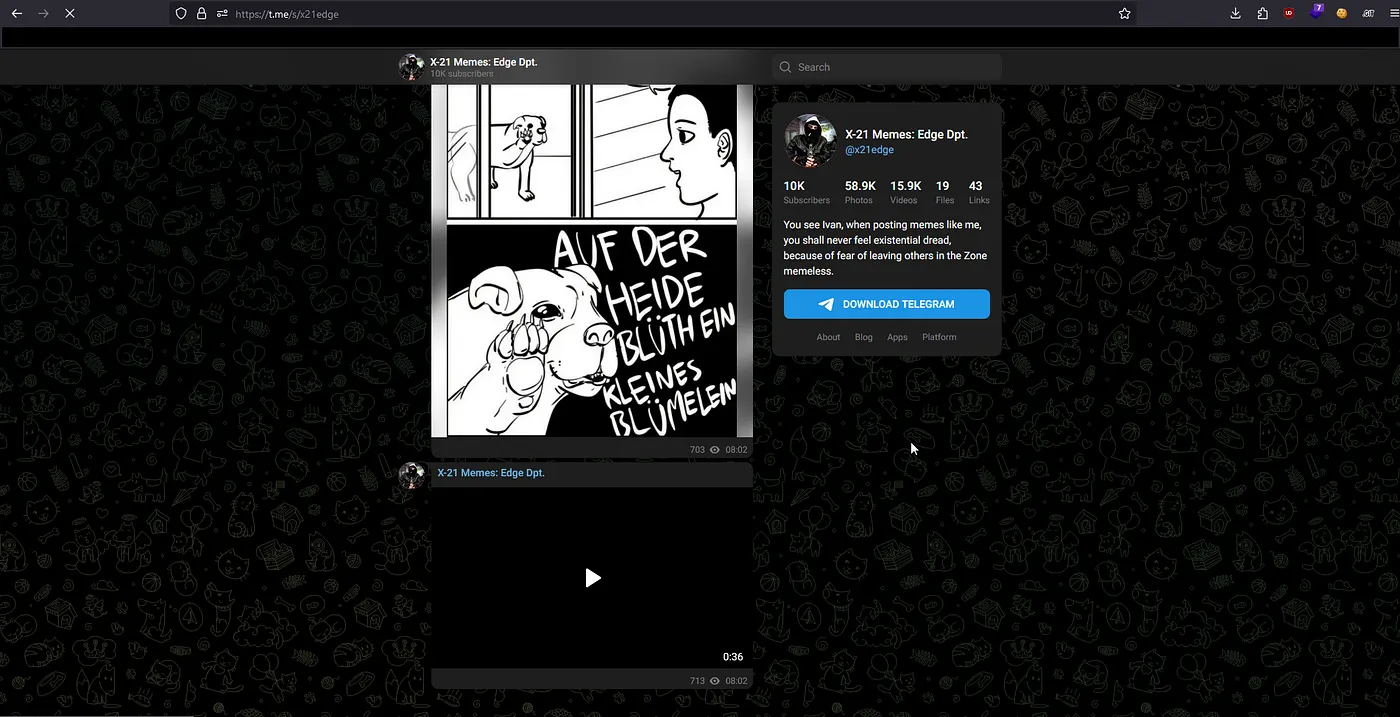This screenshot has height=717, width=1400.
Task: Click paper-plane icon on Download Telegram
Action: (x=826, y=304)
